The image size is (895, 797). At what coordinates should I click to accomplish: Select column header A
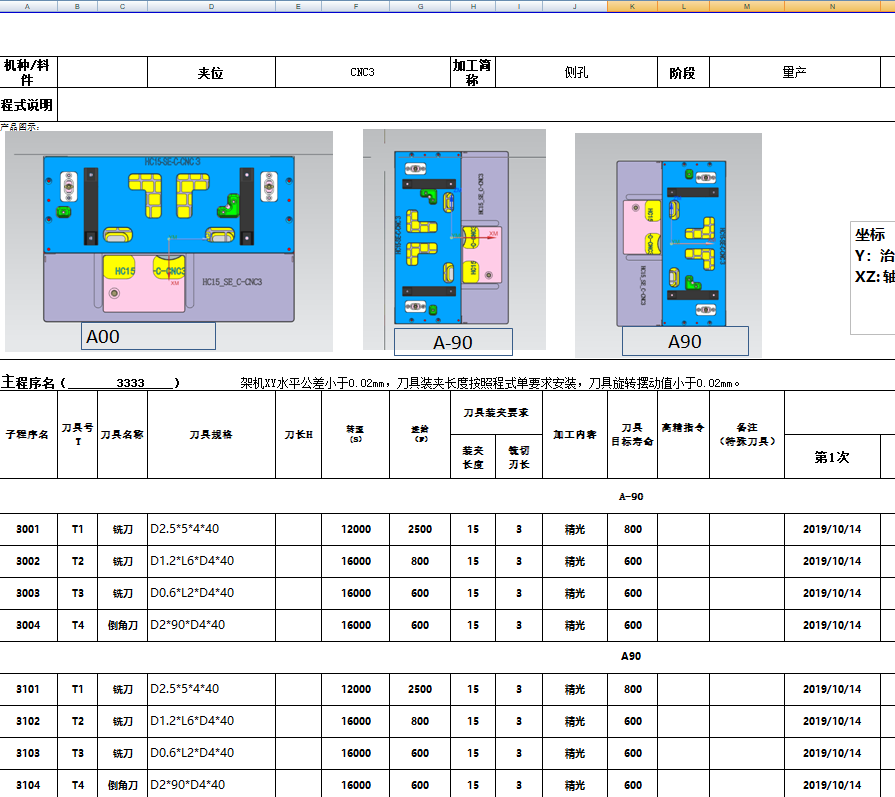coord(30,6)
